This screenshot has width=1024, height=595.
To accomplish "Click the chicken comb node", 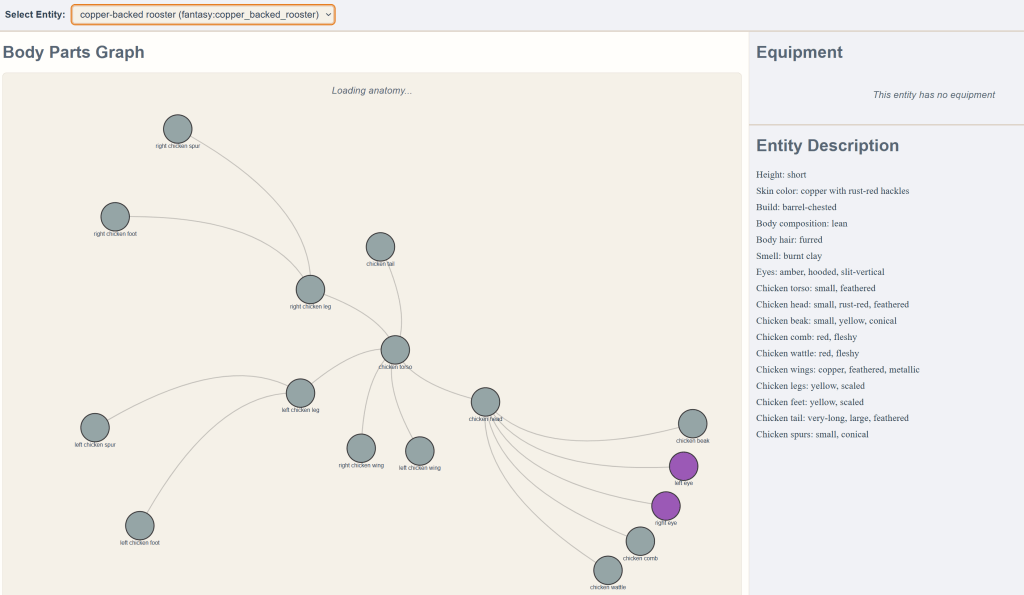I will coord(640,542).
